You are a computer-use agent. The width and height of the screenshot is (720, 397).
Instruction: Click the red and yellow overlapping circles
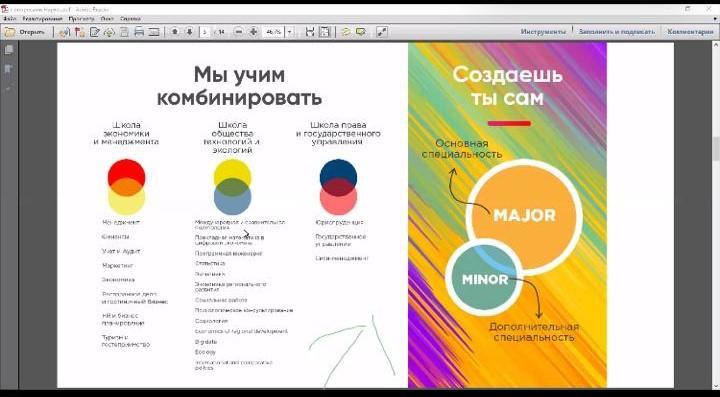click(x=126, y=187)
